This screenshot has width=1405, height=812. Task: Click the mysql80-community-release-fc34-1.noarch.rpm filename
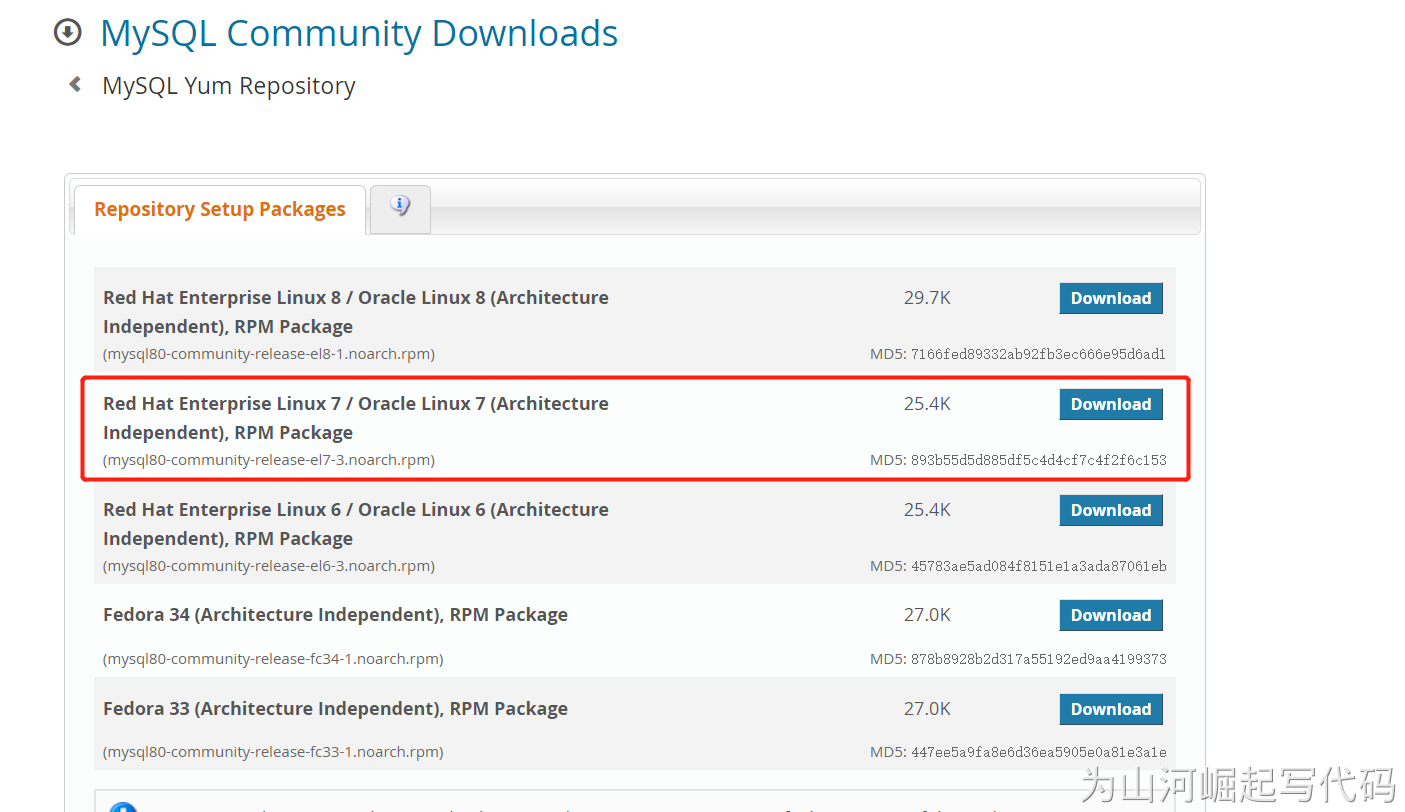[273, 659]
